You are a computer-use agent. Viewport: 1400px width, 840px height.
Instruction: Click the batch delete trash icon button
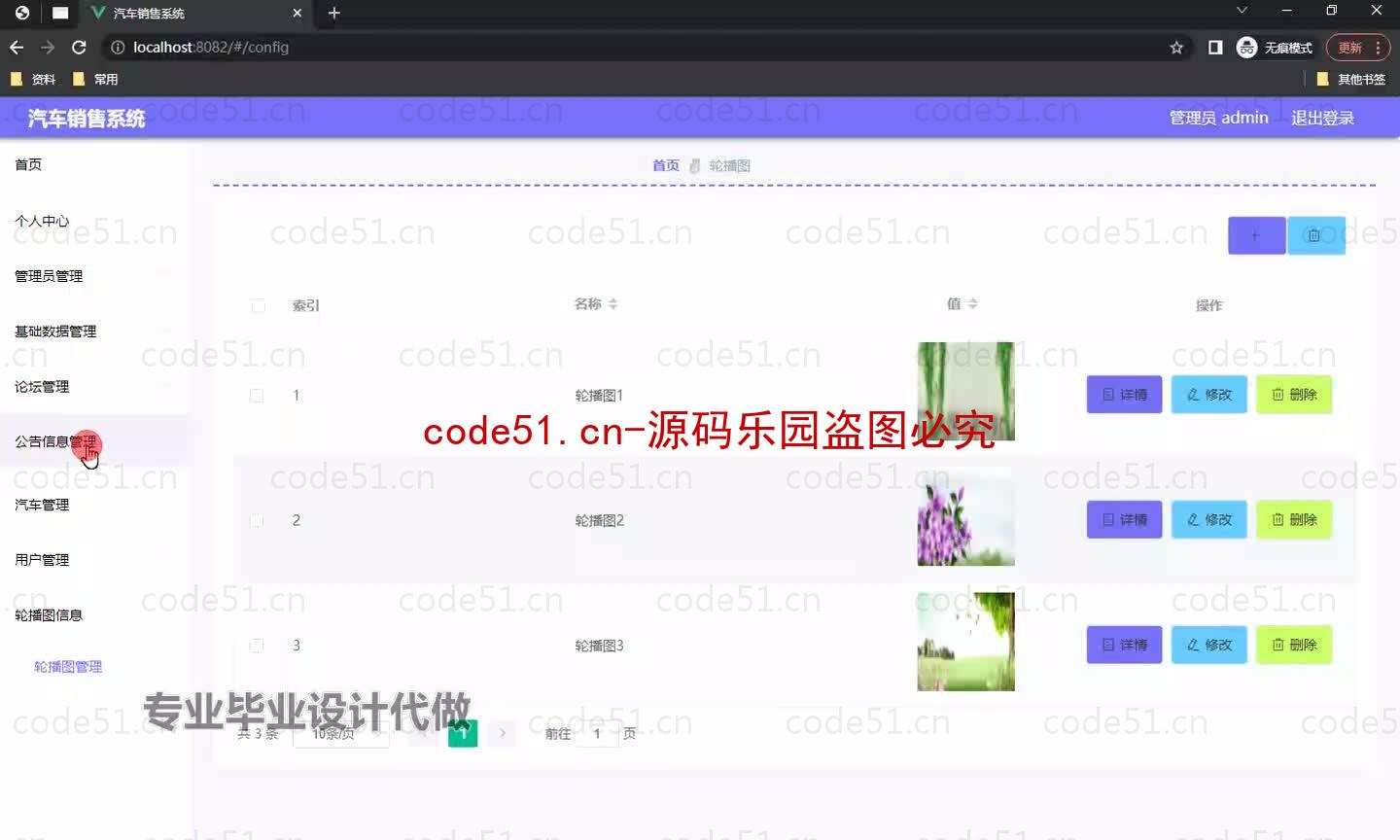[x=1315, y=235]
